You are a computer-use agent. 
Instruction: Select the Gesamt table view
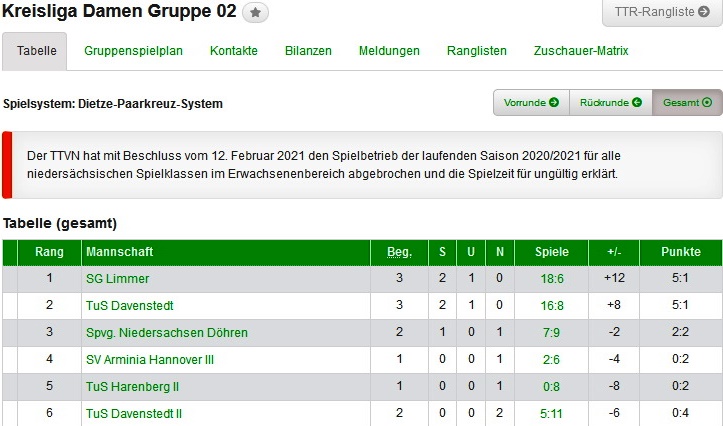[x=687, y=102]
